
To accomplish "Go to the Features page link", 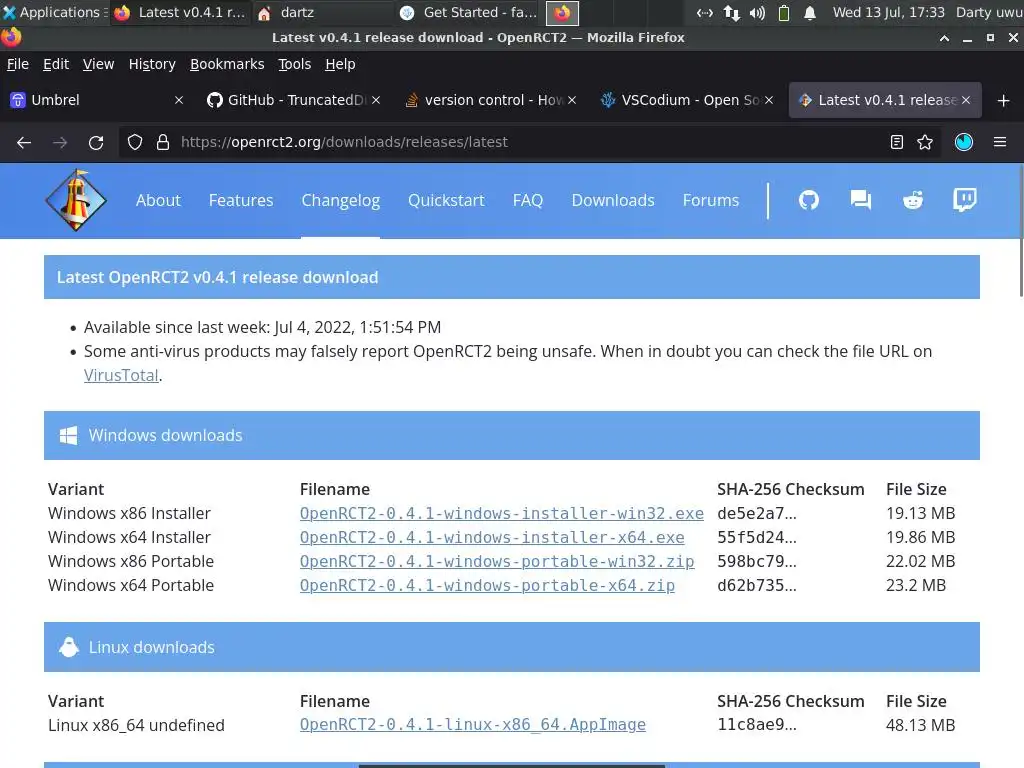I will click(241, 200).
